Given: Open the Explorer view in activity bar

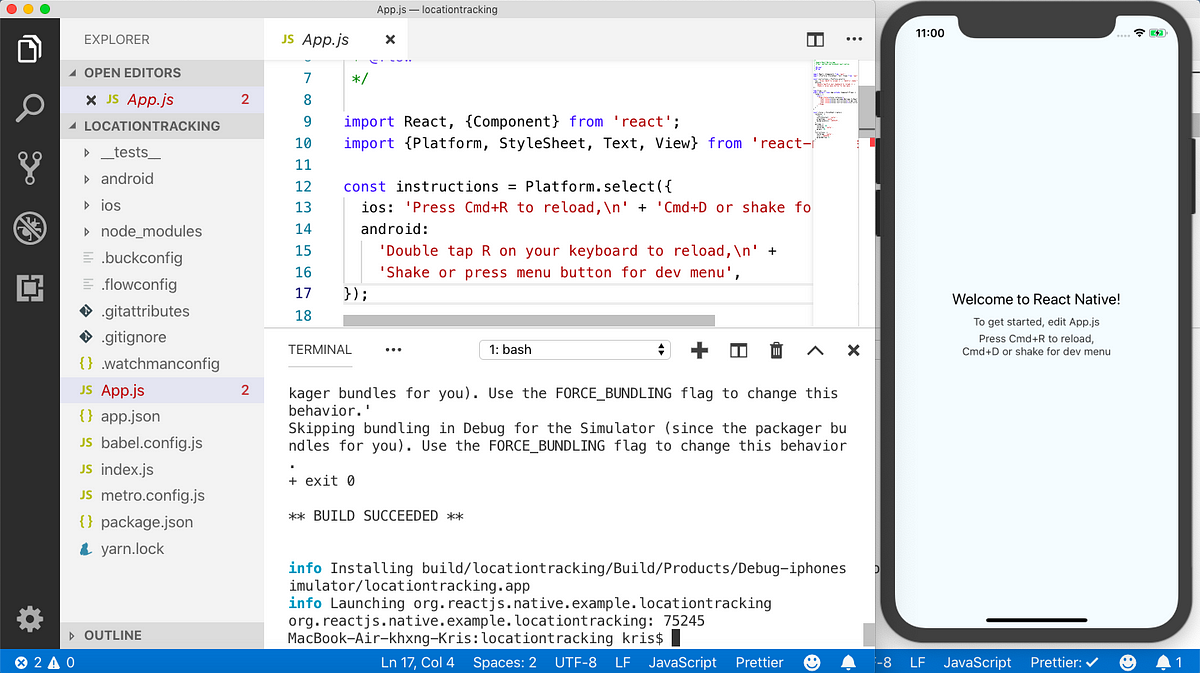Looking at the screenshot, I should pyautogui.click(x=30, y=48).
